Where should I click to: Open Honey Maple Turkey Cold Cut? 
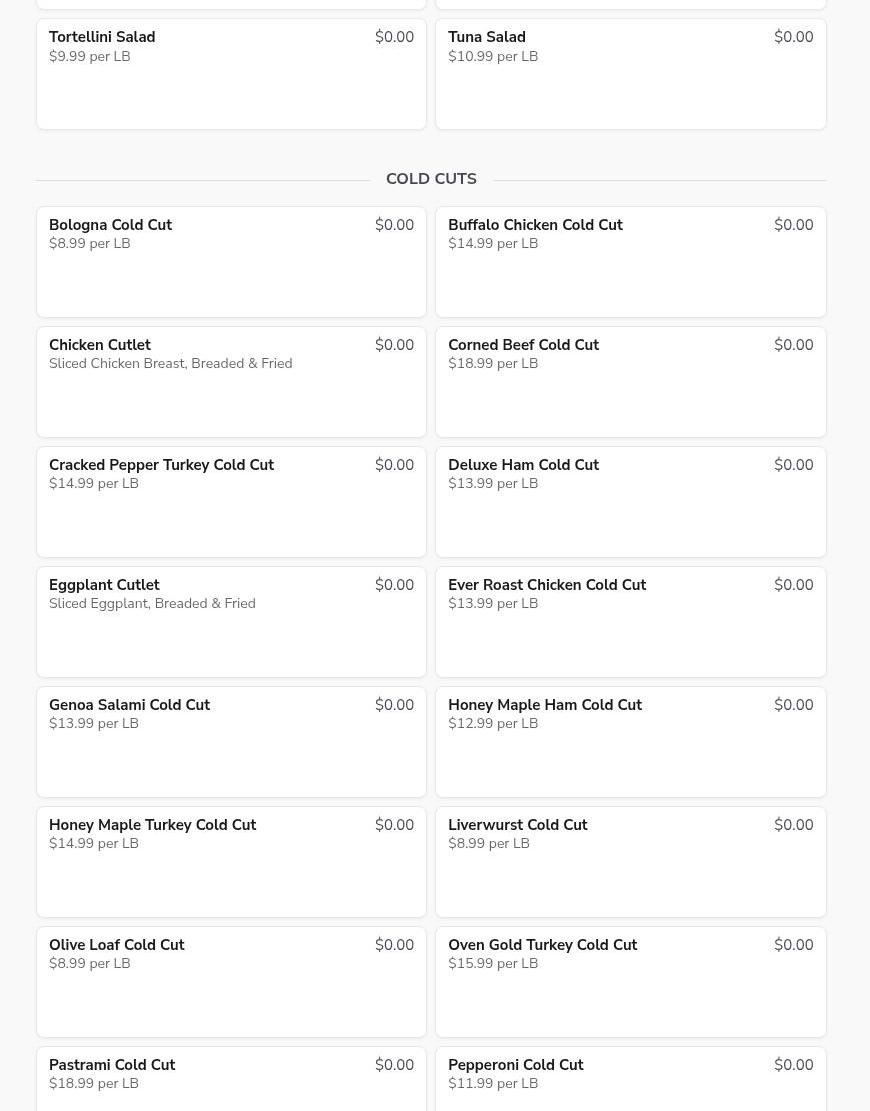pos(231,862)
